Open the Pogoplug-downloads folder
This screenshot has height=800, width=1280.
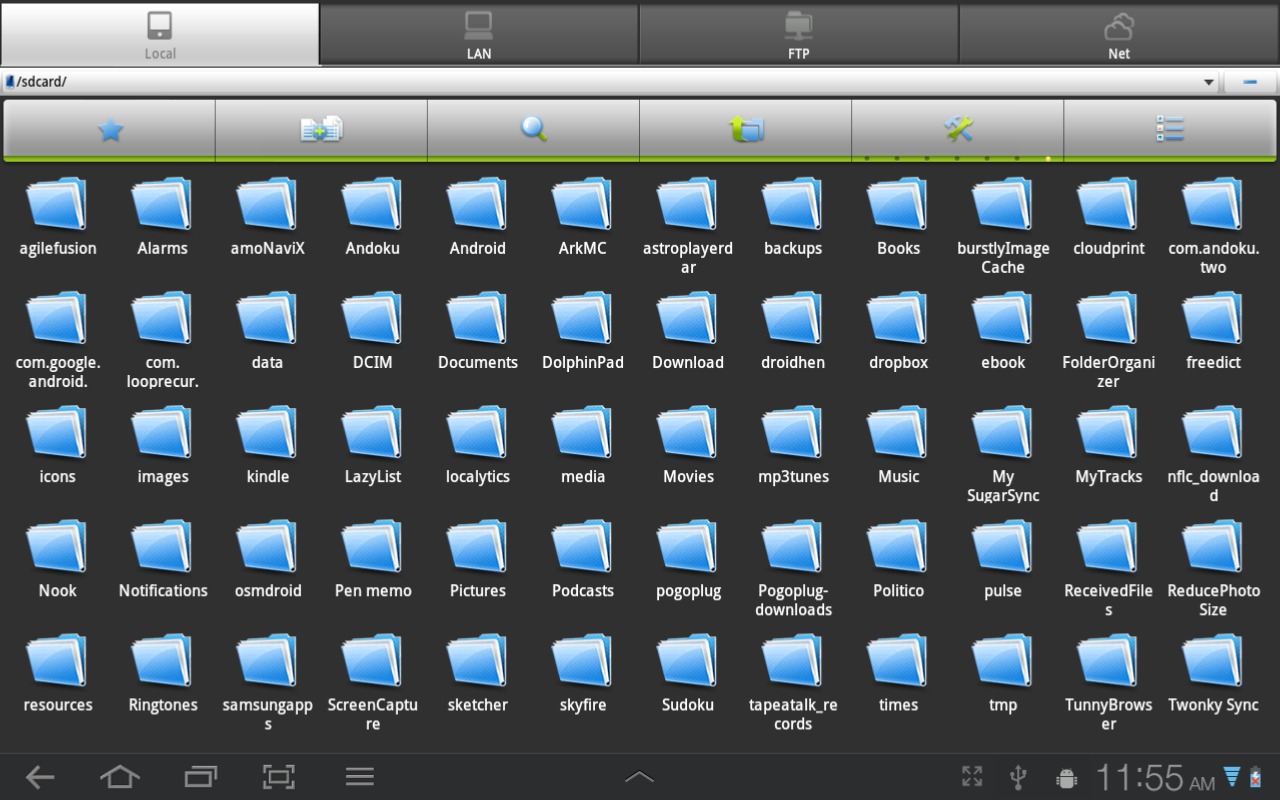[793, 568]
